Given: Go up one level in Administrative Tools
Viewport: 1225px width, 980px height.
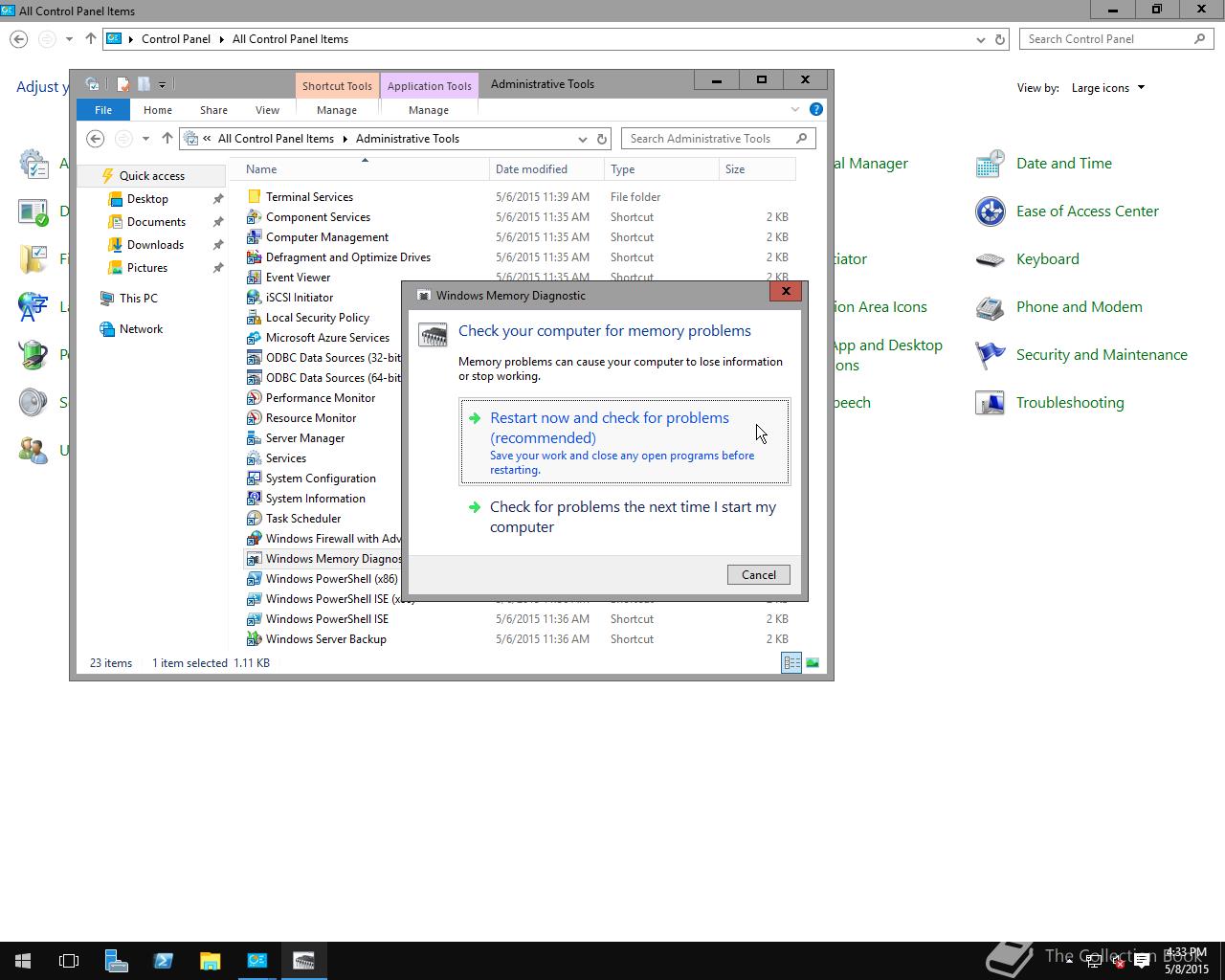Looking at the screenshot, I should coord(167,139).
